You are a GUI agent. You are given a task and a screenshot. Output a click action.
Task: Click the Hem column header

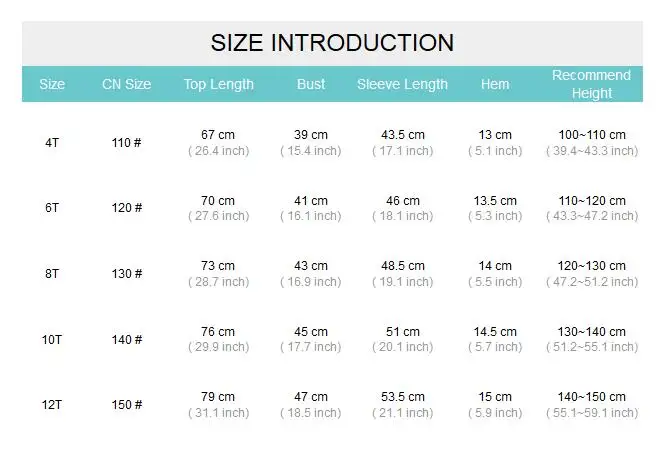[495, 84]
